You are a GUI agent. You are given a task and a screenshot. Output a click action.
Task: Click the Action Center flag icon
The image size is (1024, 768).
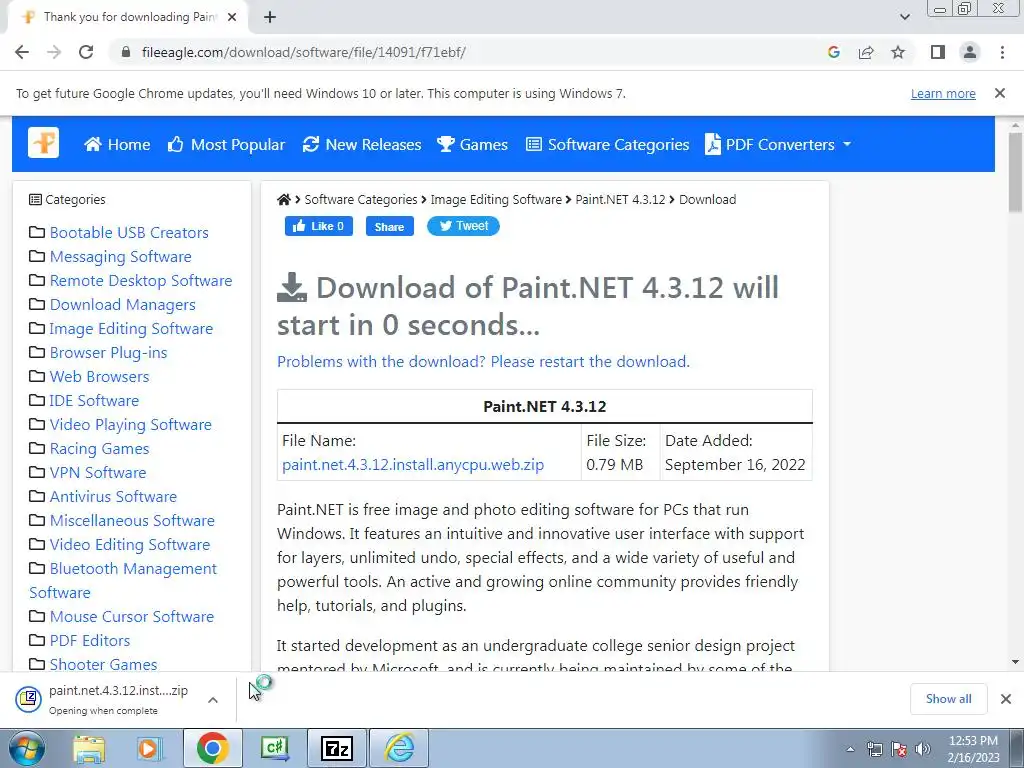click(x=899, y=749)
